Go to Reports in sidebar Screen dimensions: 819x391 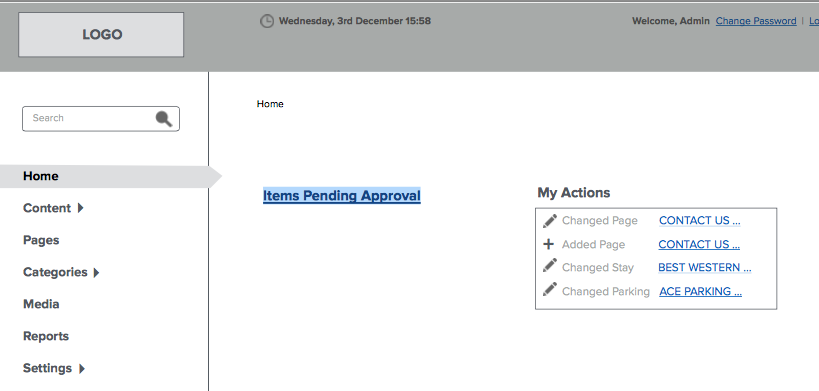46,336
